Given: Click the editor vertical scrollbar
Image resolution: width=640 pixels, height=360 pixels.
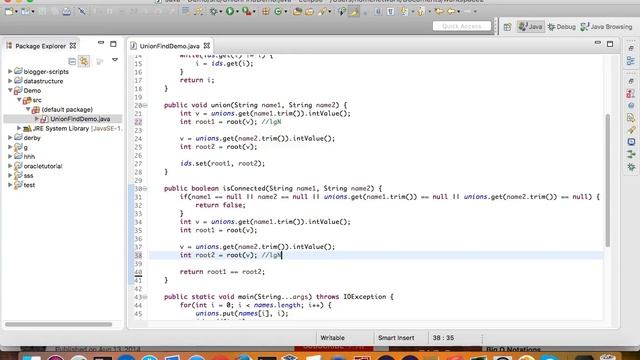Looking at the screenshot, I should (607, 180).
